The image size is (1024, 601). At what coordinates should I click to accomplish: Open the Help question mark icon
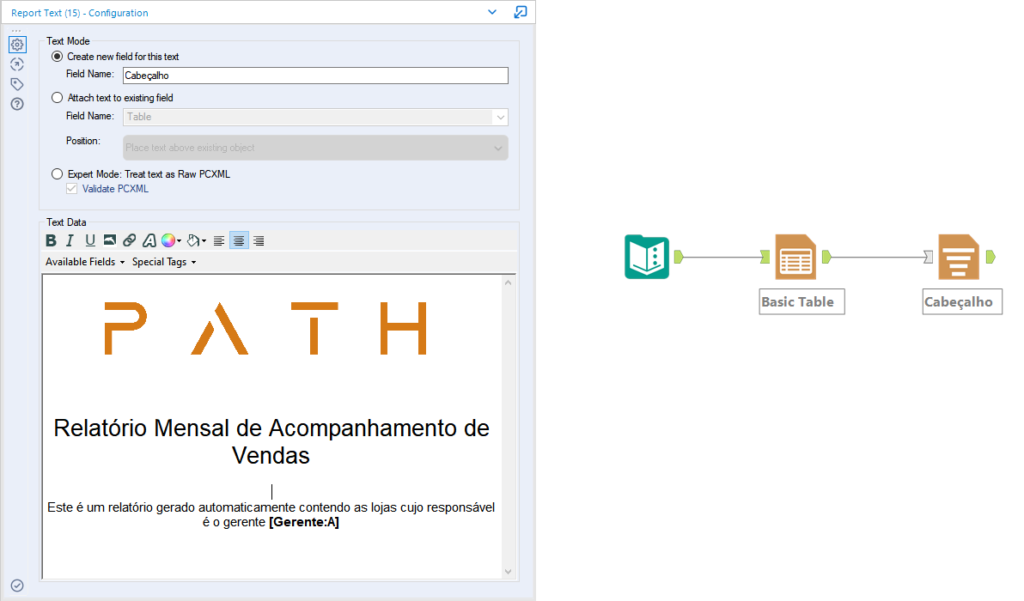(x=17, y=104)
